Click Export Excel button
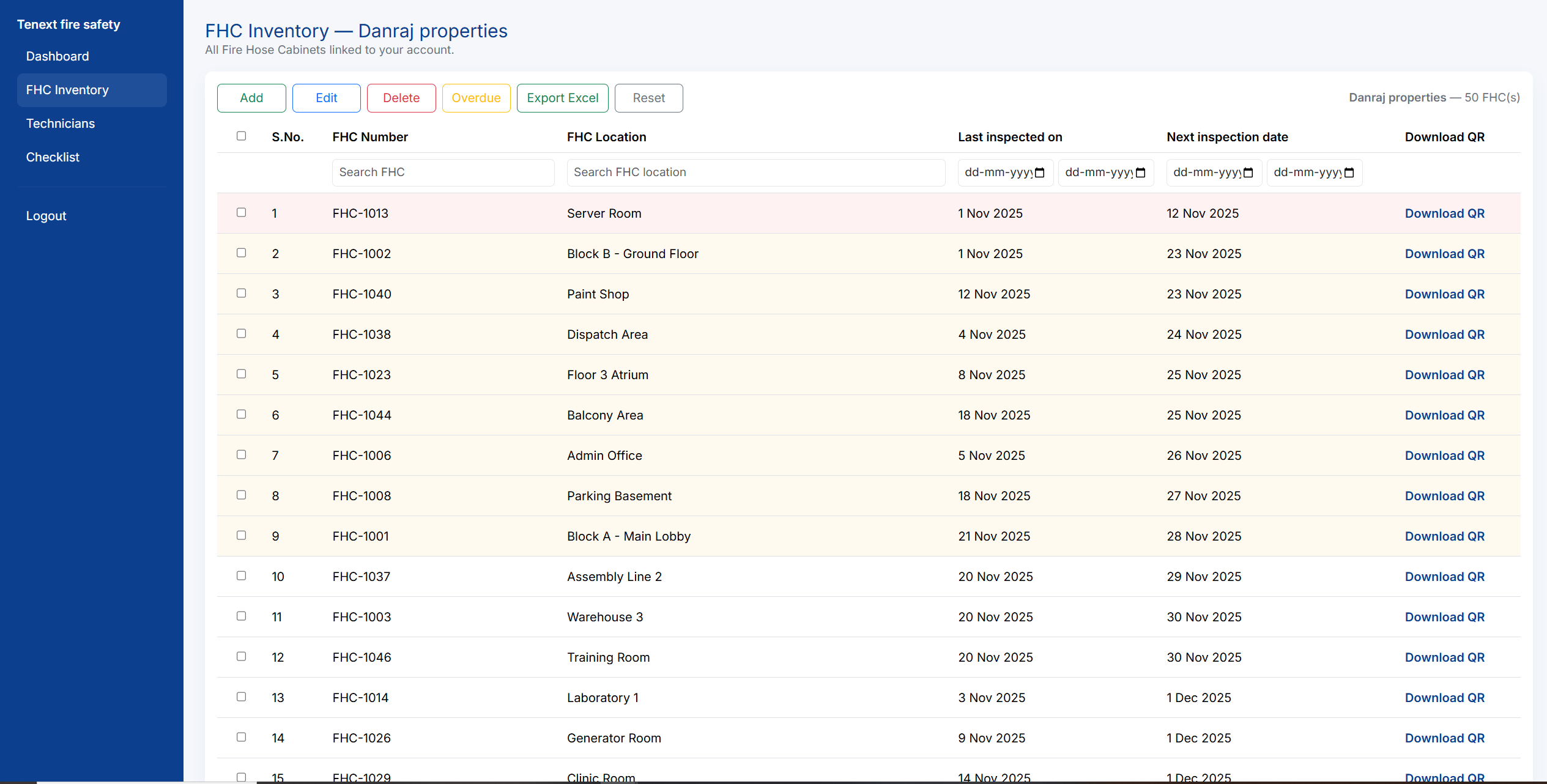Image resolution: width=1547 pixels, height=784 pixels. 562,98
